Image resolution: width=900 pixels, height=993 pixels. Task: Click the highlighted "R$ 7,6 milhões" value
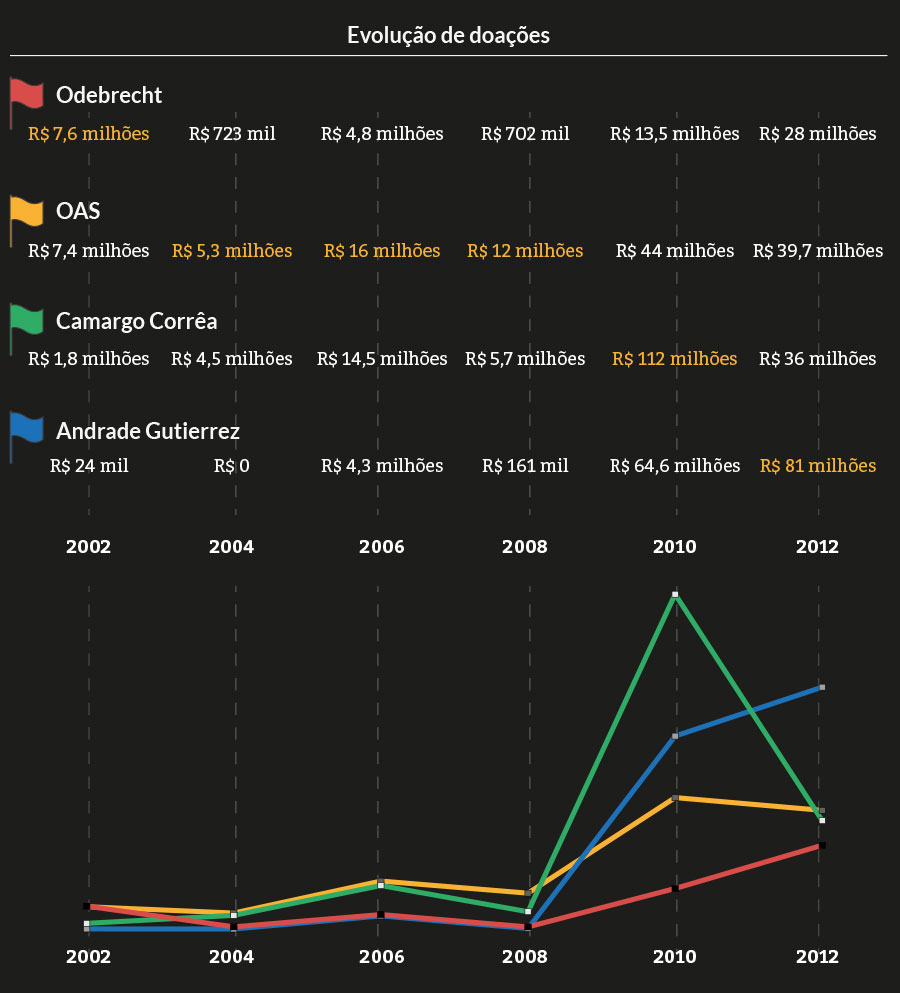pos(89,134)
